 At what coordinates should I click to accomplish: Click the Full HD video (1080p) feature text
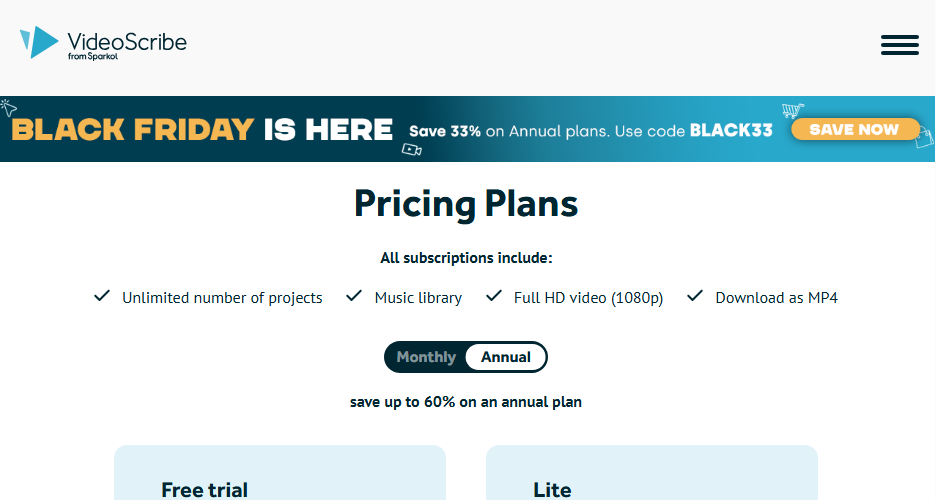[x=588, y=298]
